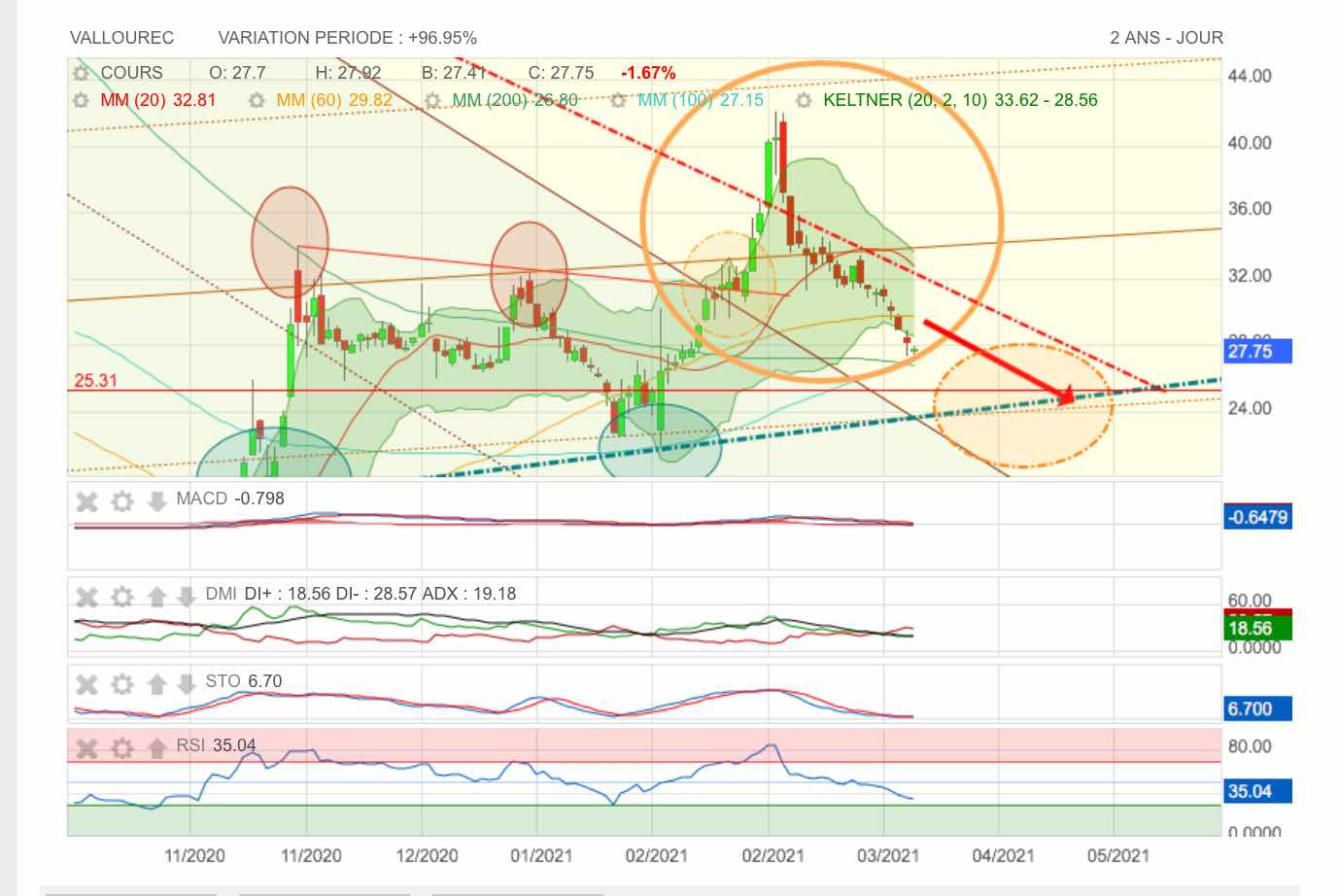The width and height of the screenshot is (1339, 896).
Task: Click the 32.00 price axis label
Action: (1250, 276)
